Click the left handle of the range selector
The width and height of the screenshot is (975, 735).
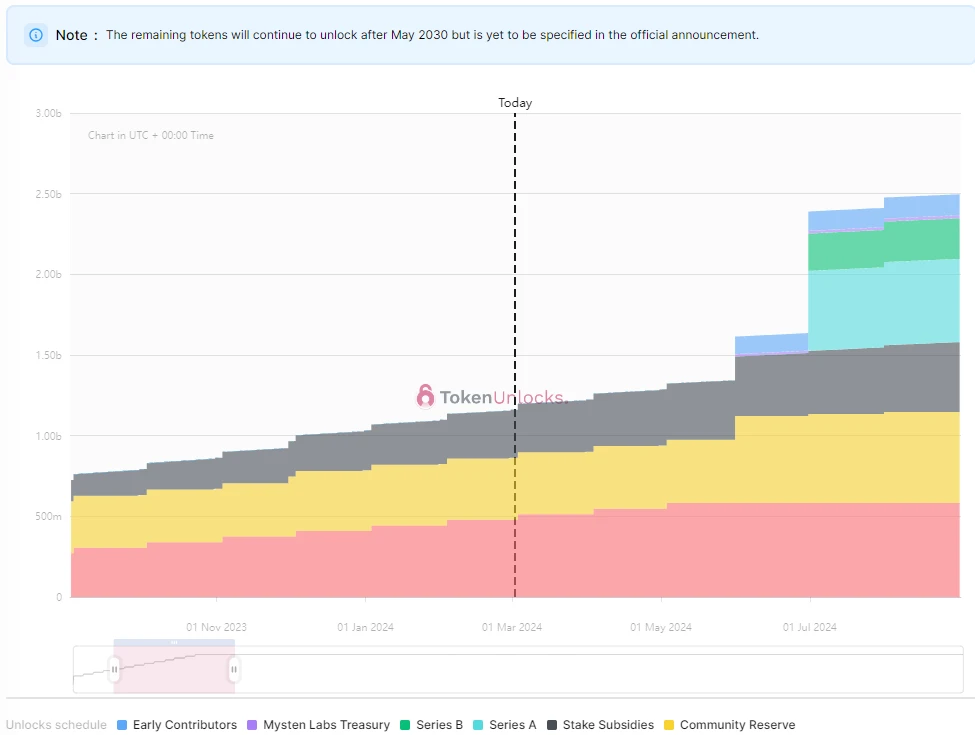click(x=114, y=669)
